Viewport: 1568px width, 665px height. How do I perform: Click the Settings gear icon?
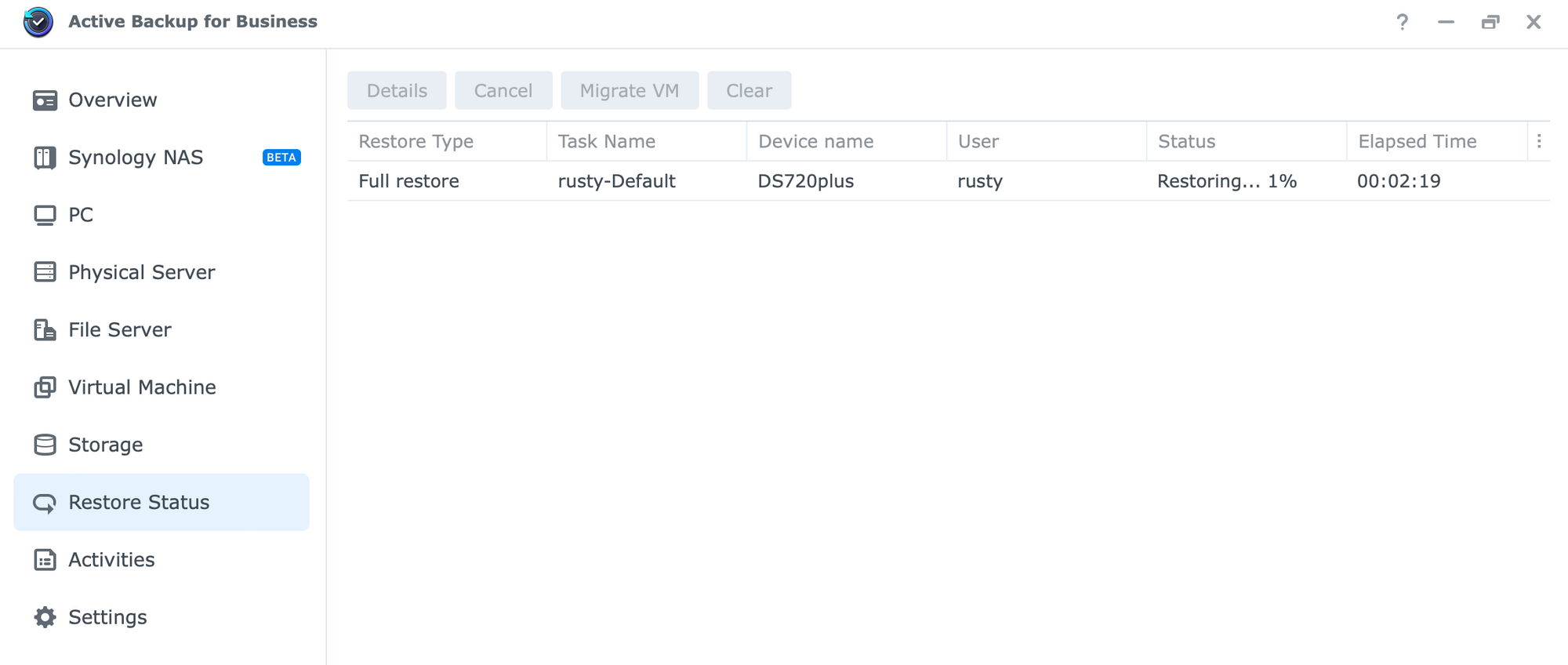coord(45,617)
